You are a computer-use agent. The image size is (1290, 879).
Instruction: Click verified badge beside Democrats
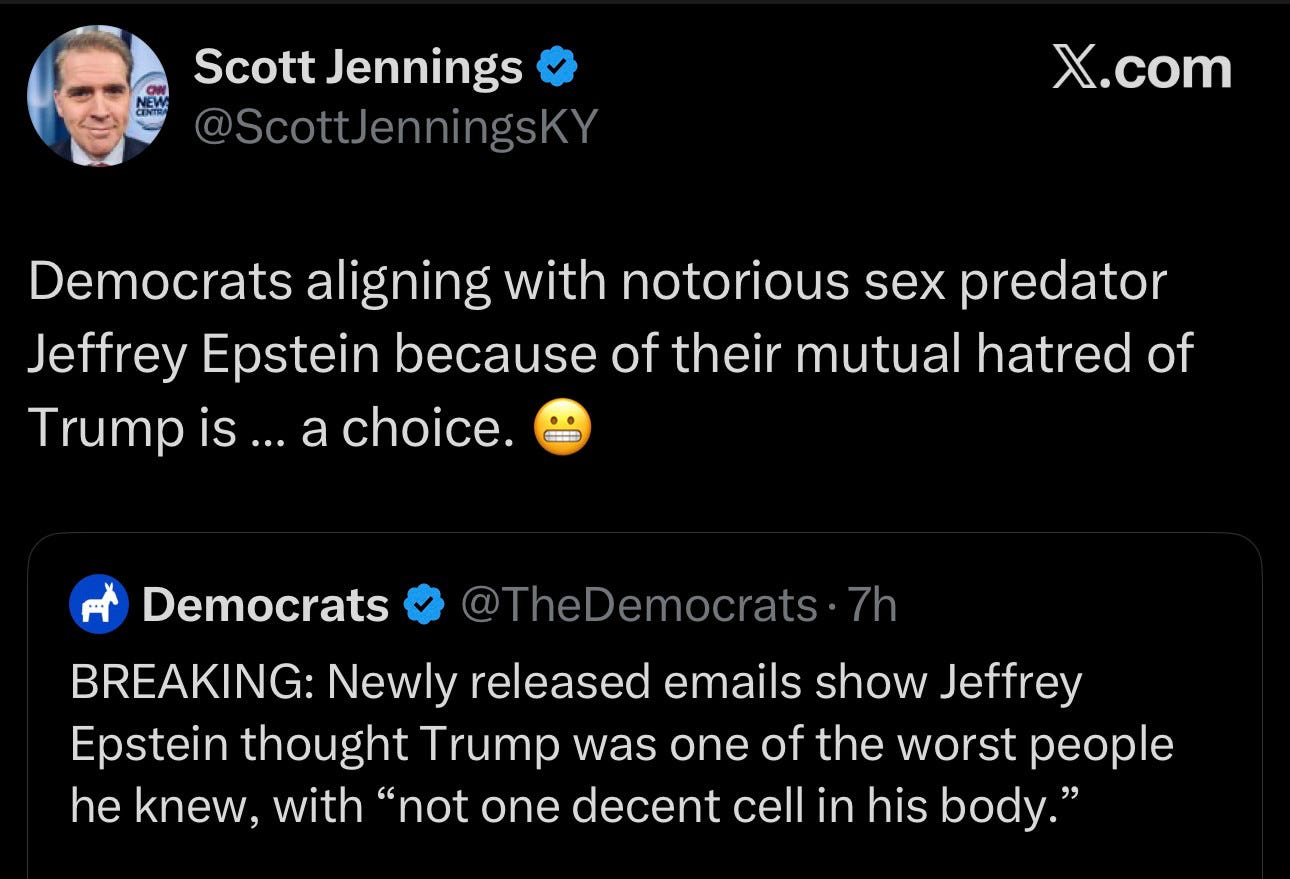pyautogui.click(x=423, y=605)
